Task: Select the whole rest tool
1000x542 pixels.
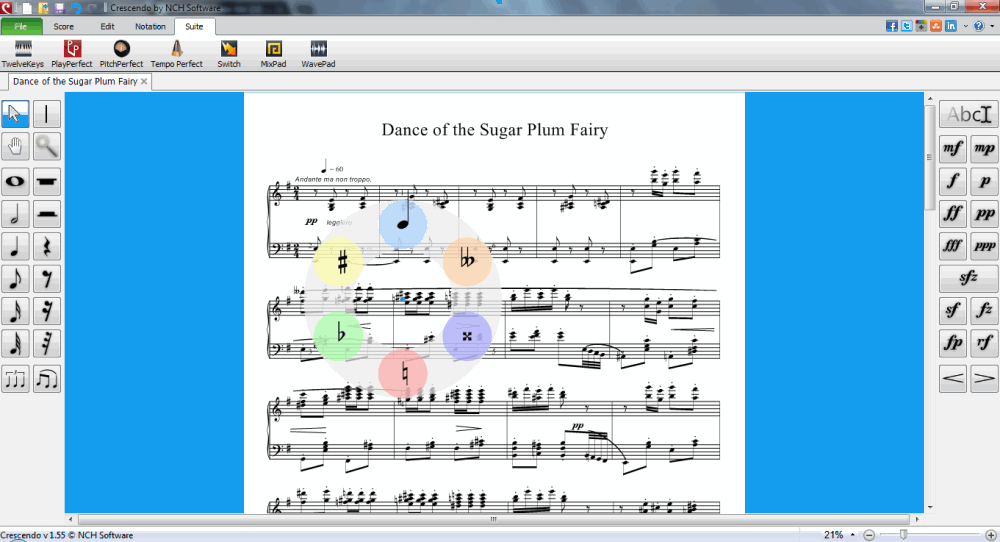Action: pyautogui.click(x=47, y=182)
